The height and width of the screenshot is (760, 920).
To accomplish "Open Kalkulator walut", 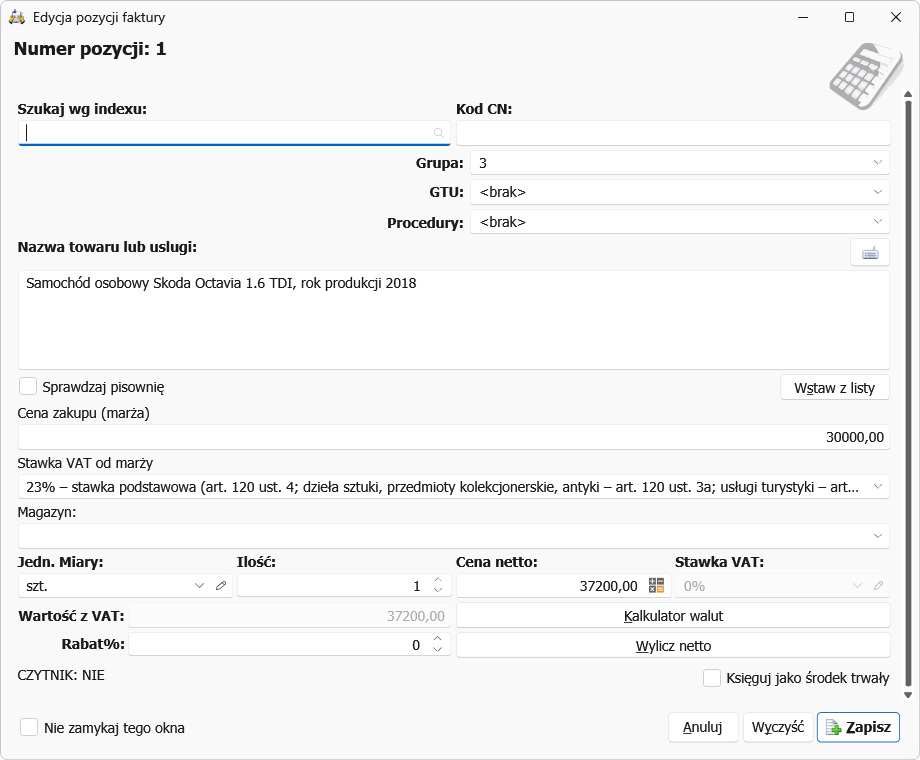I will [x=673, y=616].
